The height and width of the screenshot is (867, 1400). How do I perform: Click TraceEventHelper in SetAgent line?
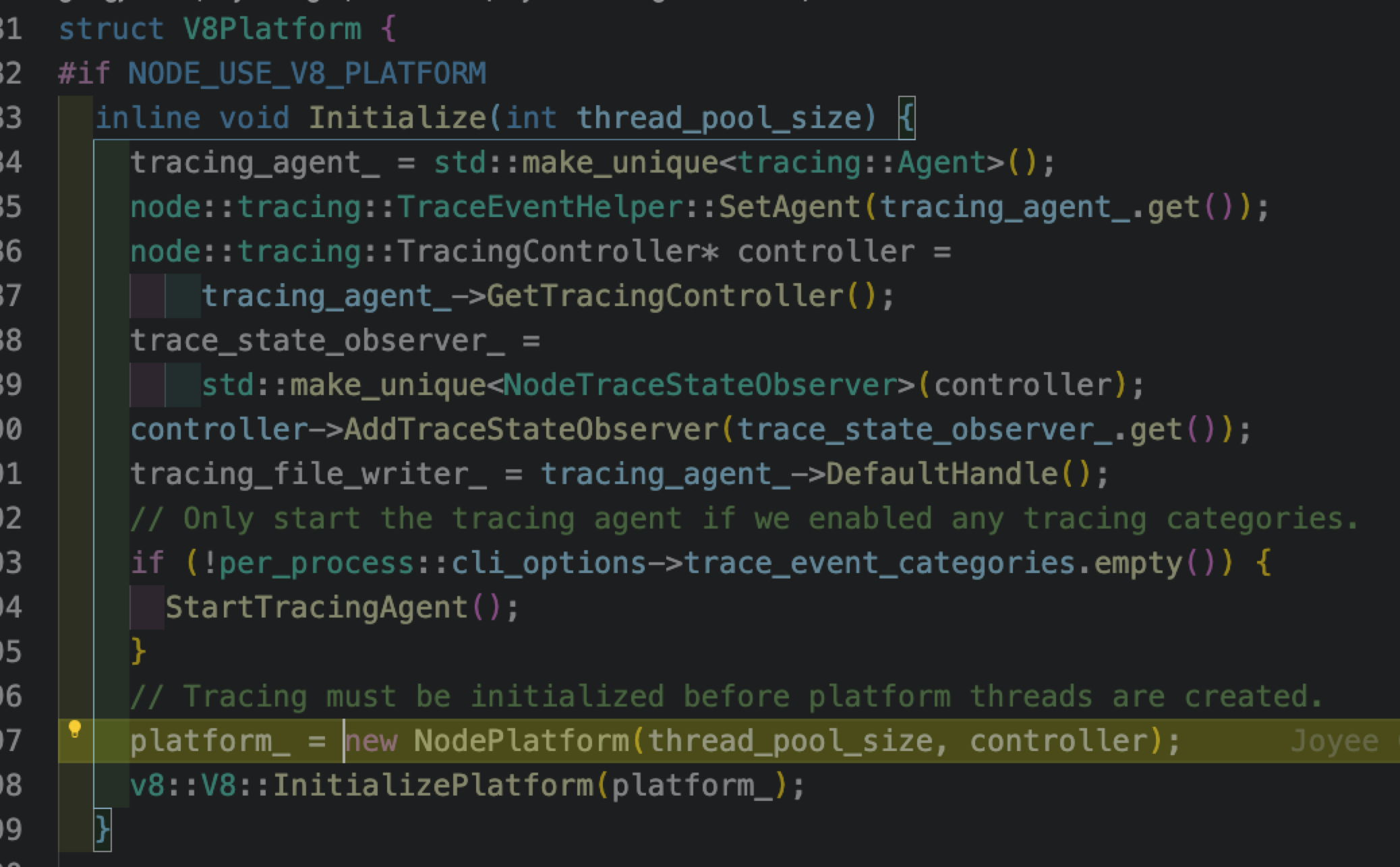[540, 207]
